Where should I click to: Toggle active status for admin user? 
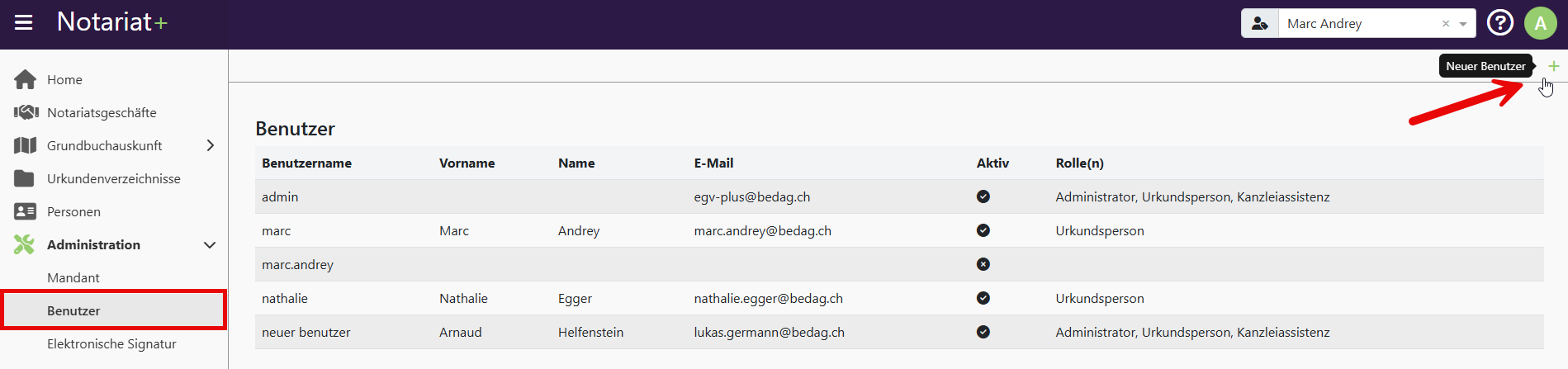coord(983,196)
